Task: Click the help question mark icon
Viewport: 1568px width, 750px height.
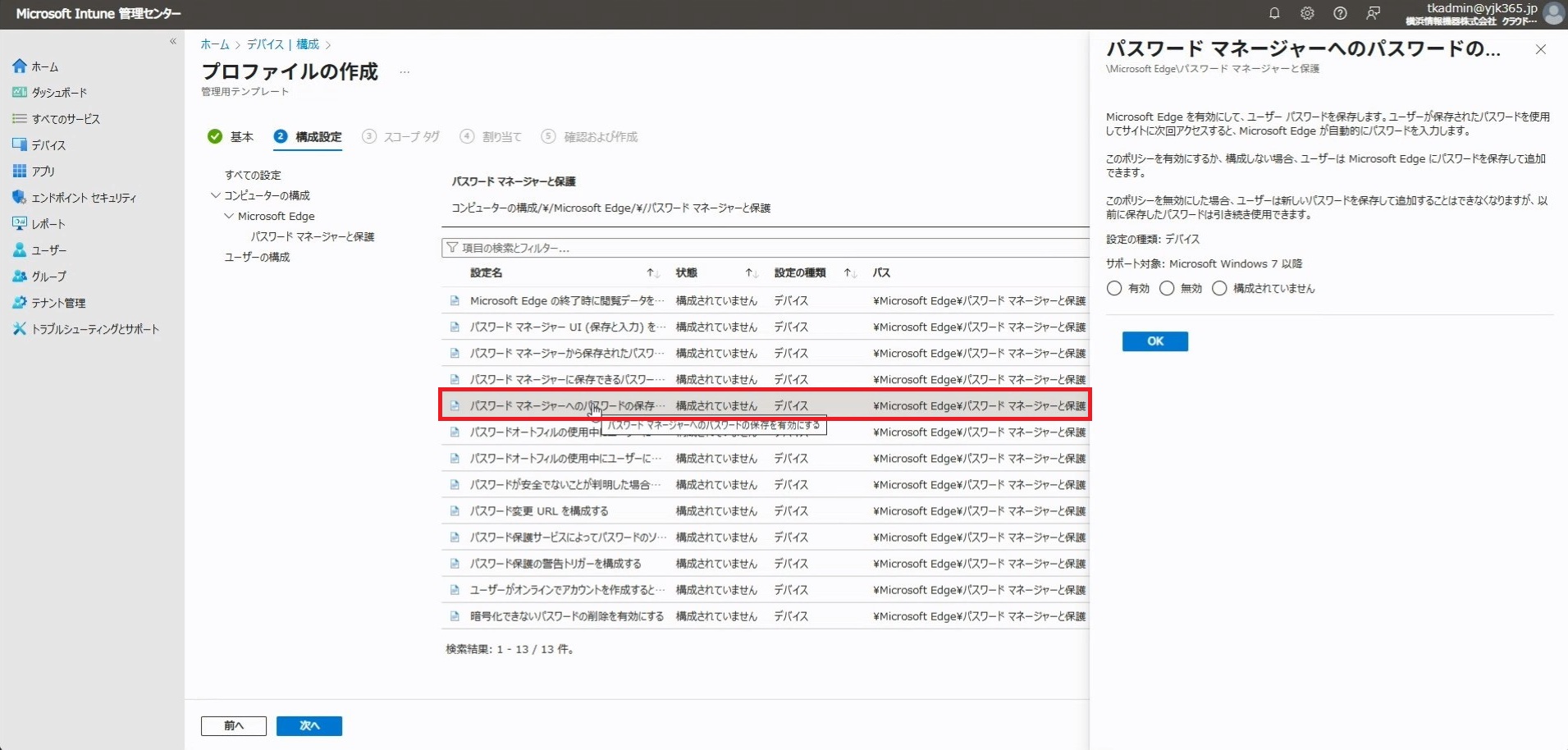Action: coord(1340,13)
